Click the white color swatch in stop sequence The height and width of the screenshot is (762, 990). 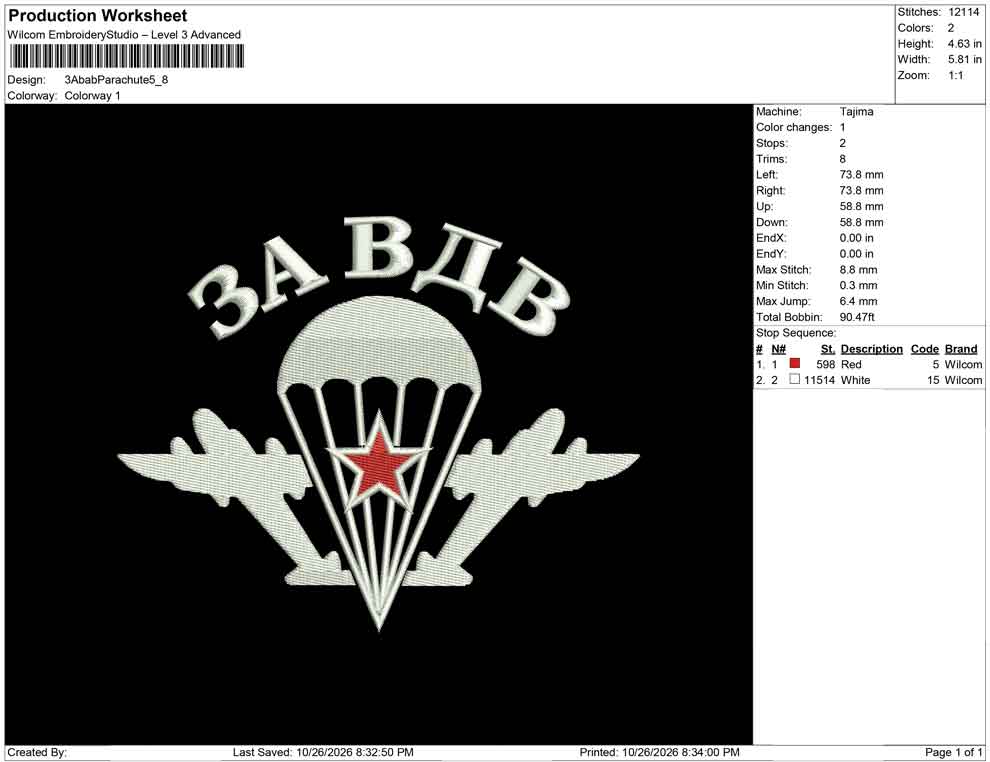click(x=794, y=379)
